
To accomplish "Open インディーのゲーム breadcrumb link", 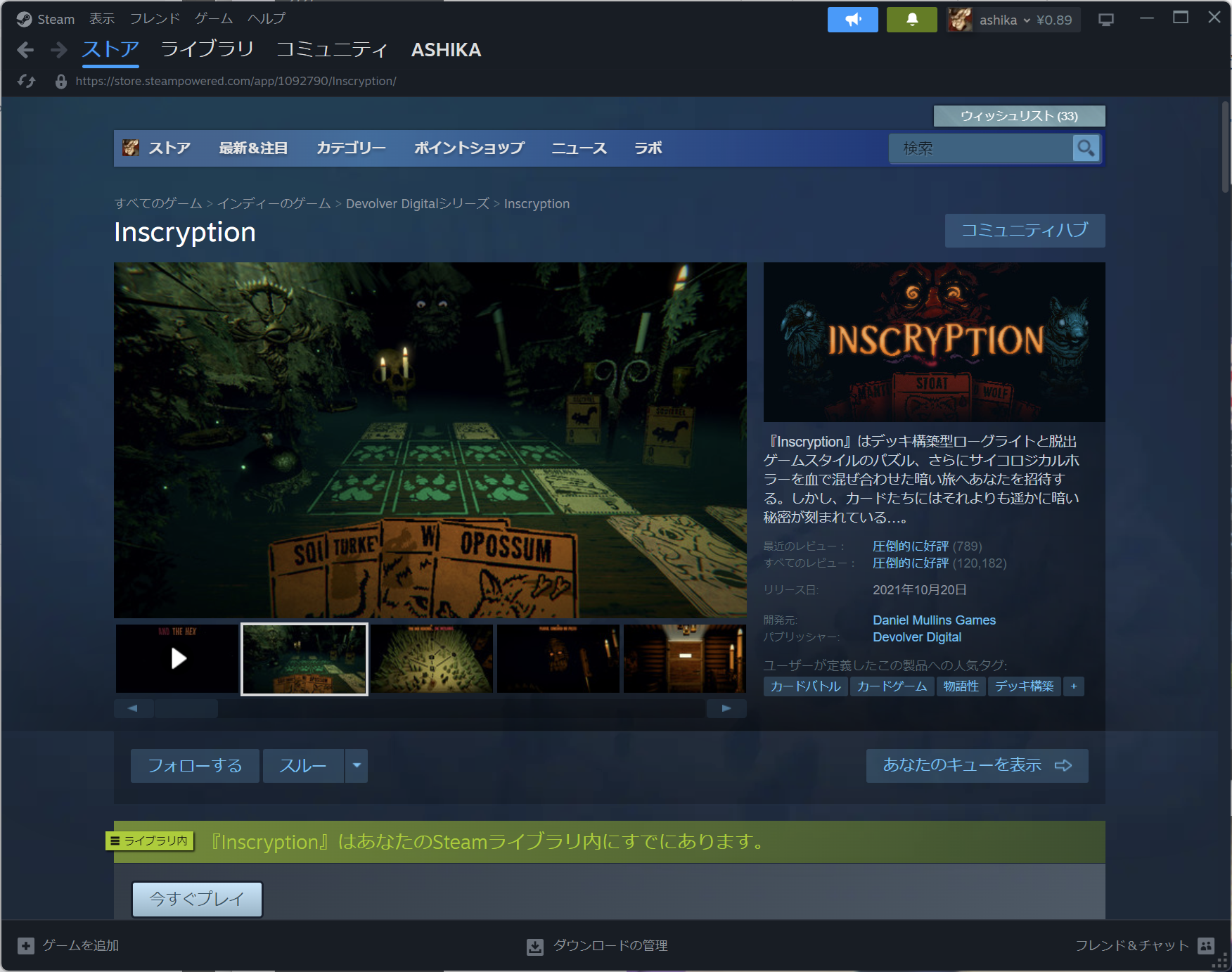I will click(x=274, y=204).
